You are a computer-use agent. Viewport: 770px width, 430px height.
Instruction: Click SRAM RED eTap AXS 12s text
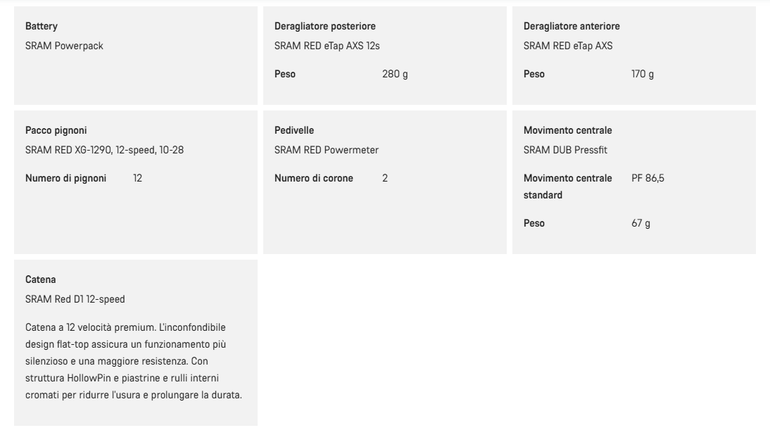pos(327,46)
